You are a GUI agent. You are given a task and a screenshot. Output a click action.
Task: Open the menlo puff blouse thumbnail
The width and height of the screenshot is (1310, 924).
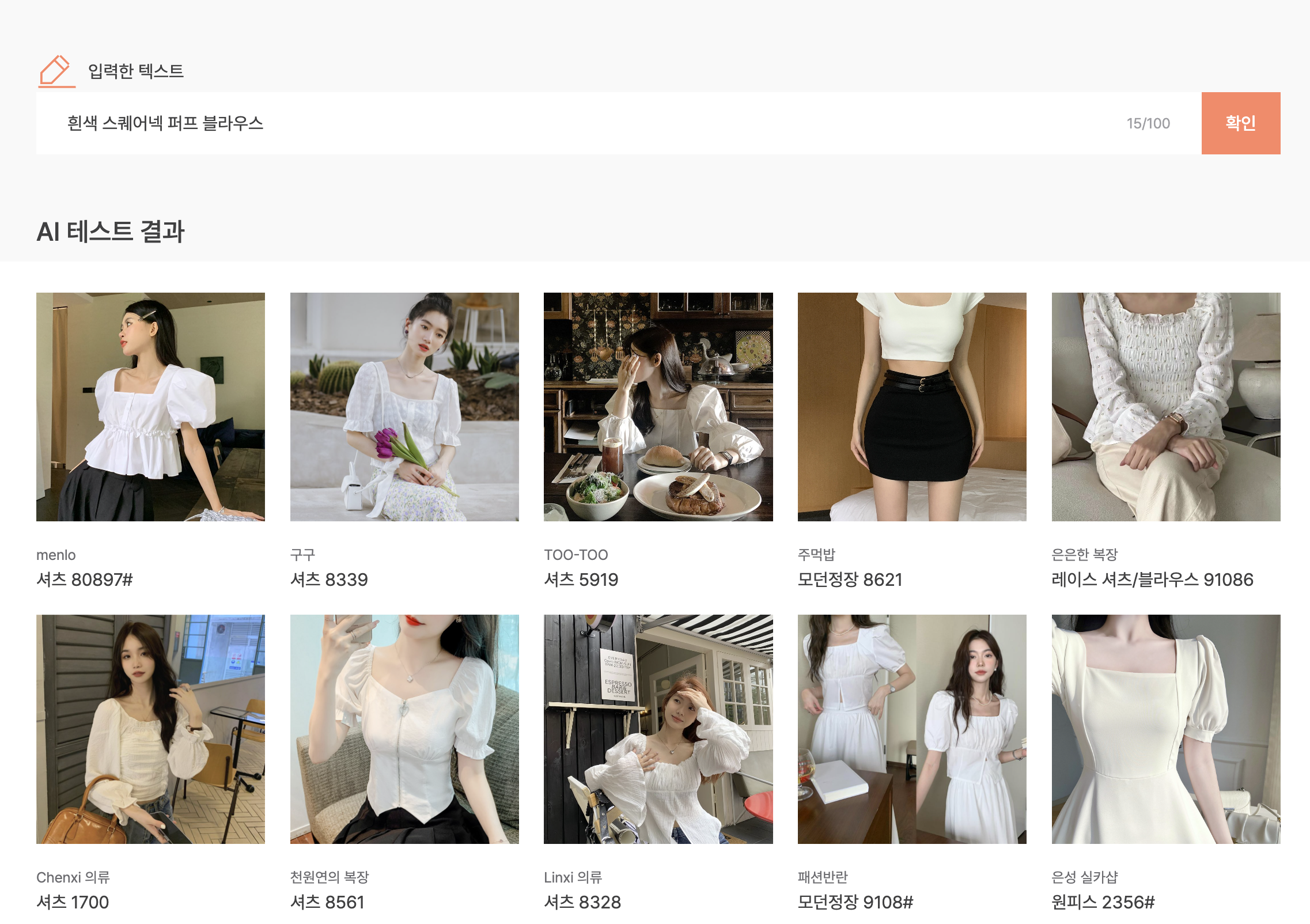coord(150,407)
